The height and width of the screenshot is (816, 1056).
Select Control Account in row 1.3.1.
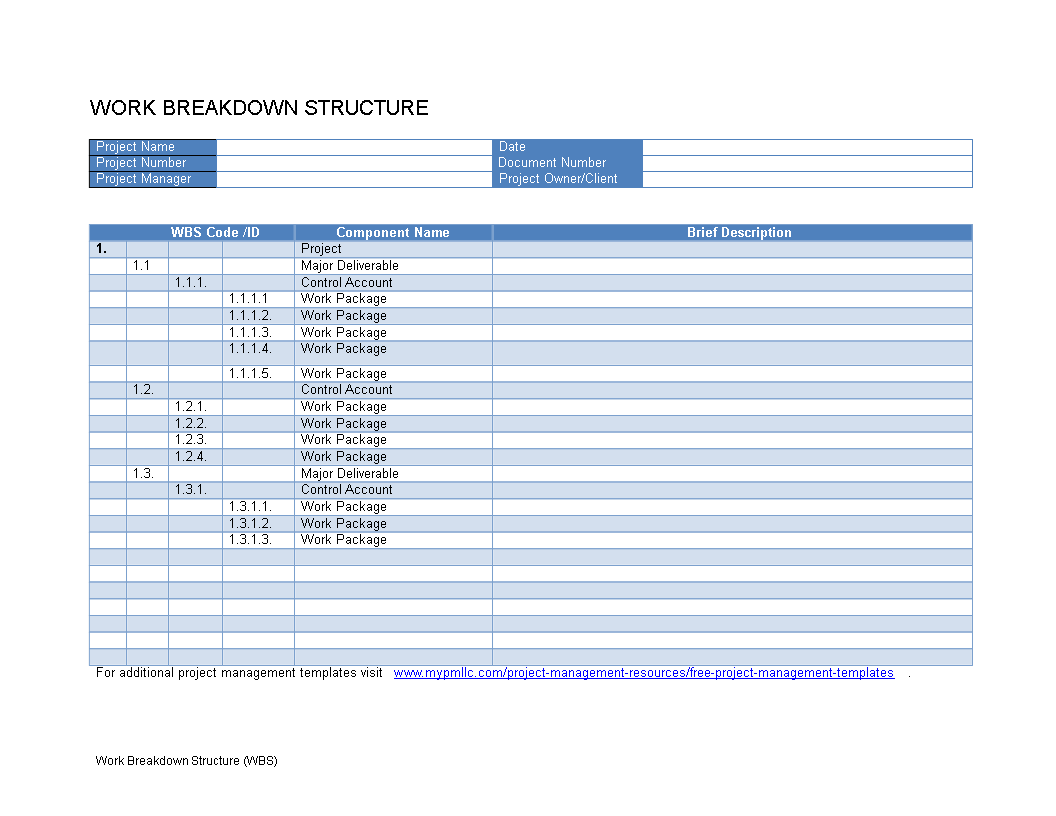pos(393,490)
